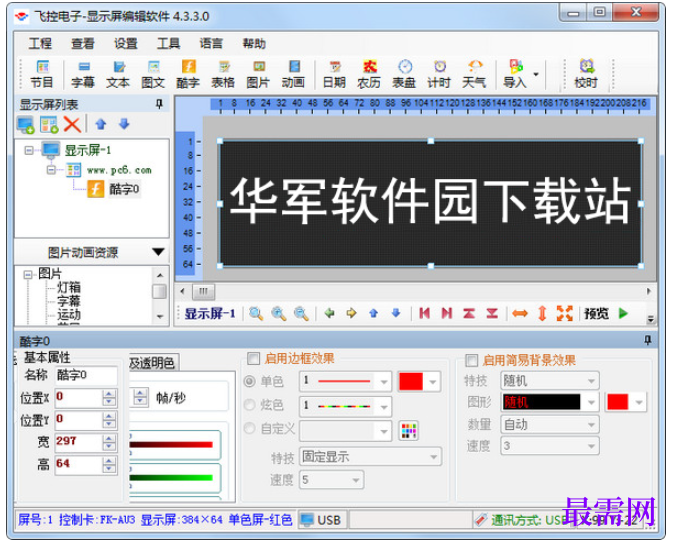The height and width of the screenshot is (543, 674).
Task: Add a 表盘 clock dial element
Action: pos(404,74)
